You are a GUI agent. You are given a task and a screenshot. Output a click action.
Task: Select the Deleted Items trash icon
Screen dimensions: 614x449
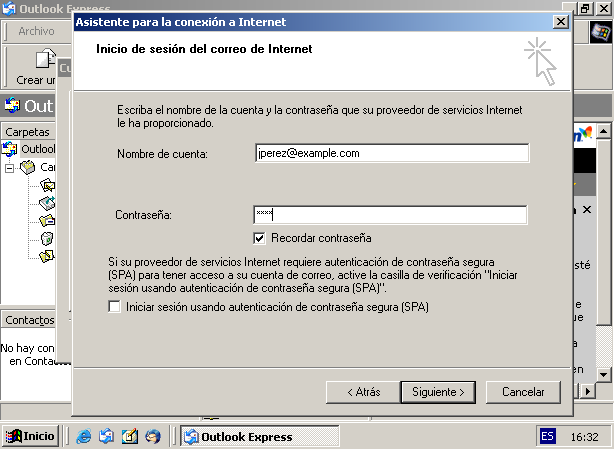(x=47, y=238)
